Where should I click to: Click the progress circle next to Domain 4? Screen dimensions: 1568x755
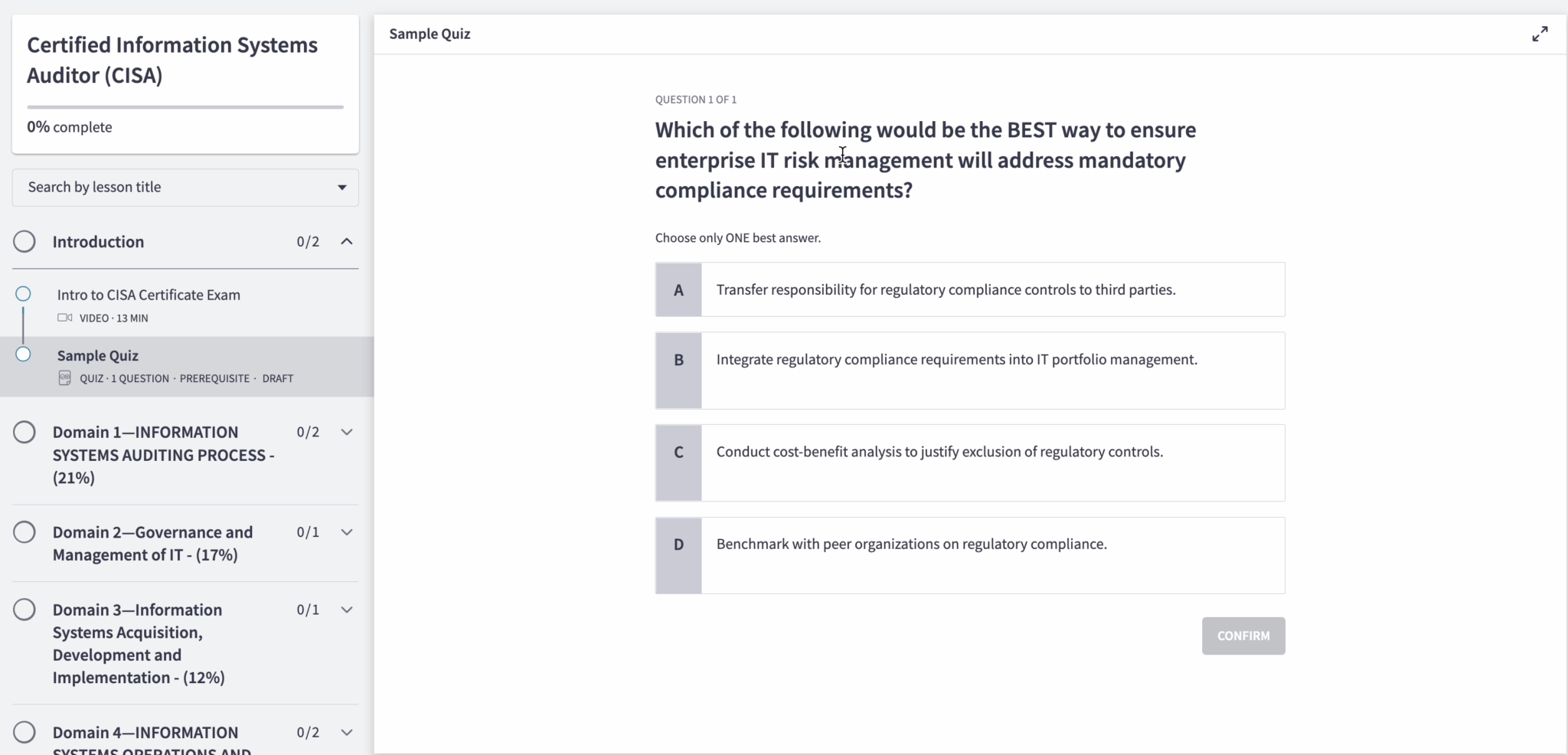[24, 732]
